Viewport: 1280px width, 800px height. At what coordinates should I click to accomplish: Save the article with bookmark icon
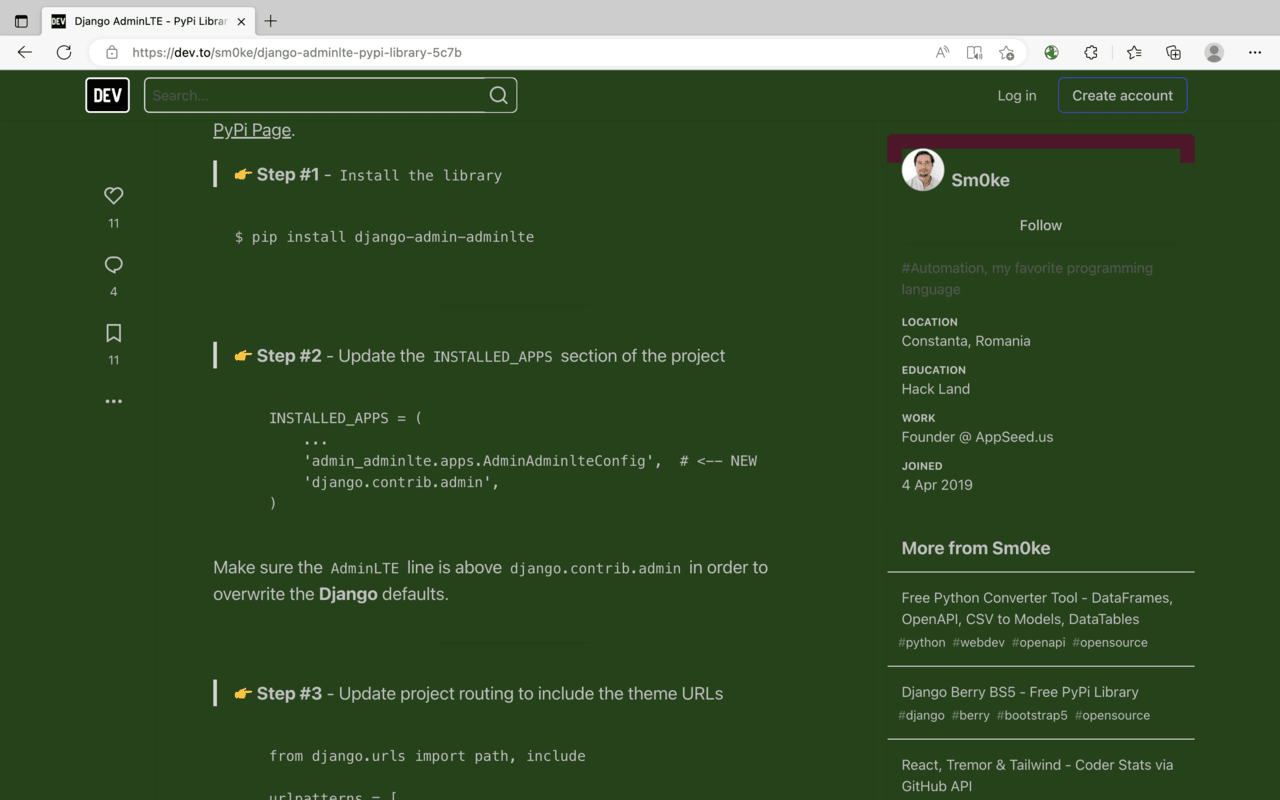114,333
